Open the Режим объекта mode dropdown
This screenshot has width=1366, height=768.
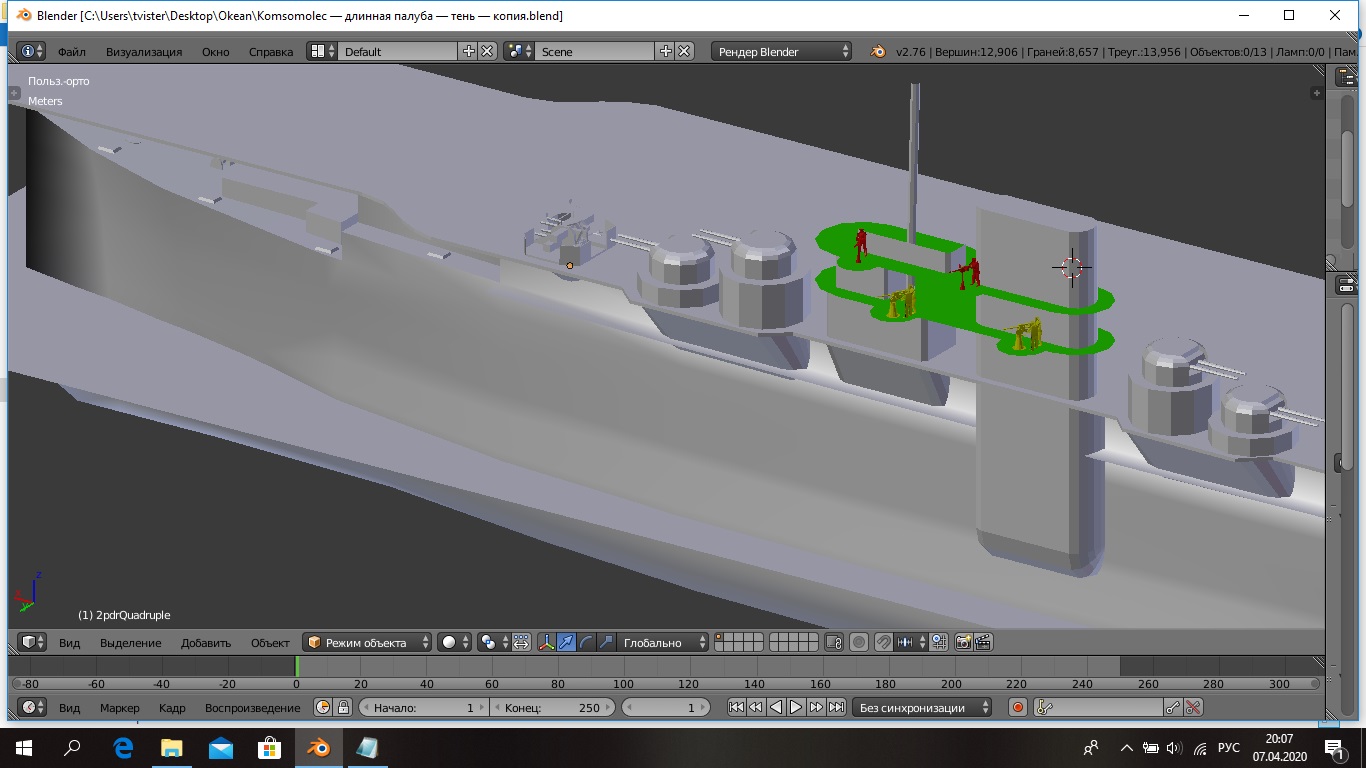(368, 642)
